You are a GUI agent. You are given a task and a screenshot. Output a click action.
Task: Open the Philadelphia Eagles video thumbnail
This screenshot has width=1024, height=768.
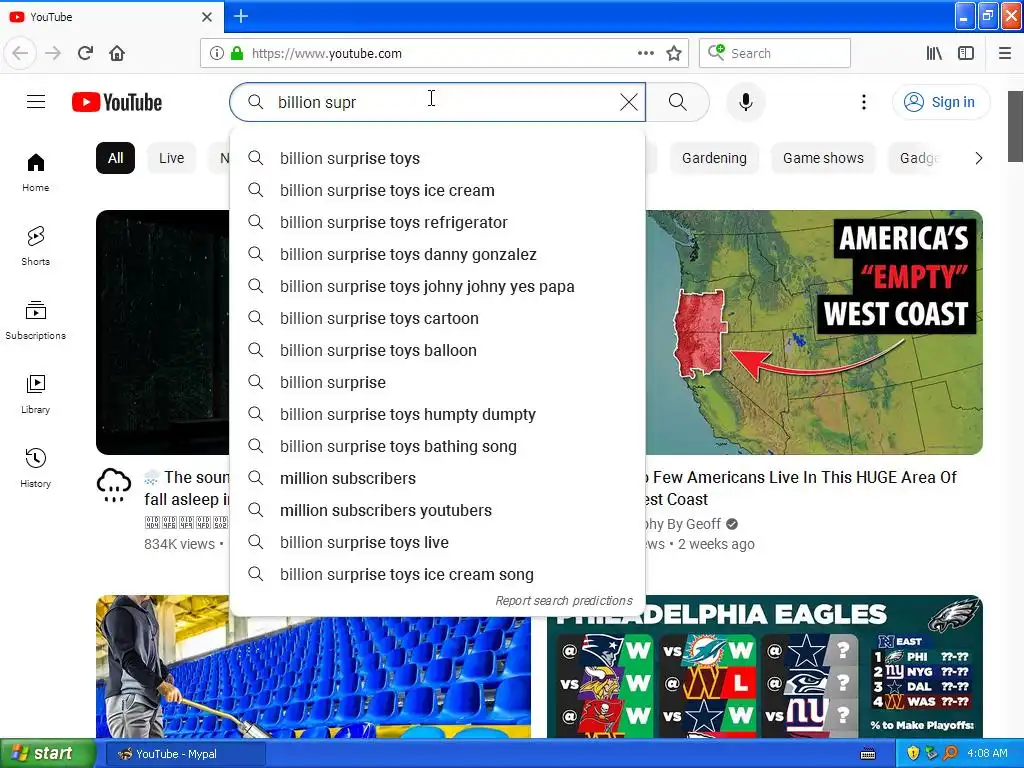[765, 666]
